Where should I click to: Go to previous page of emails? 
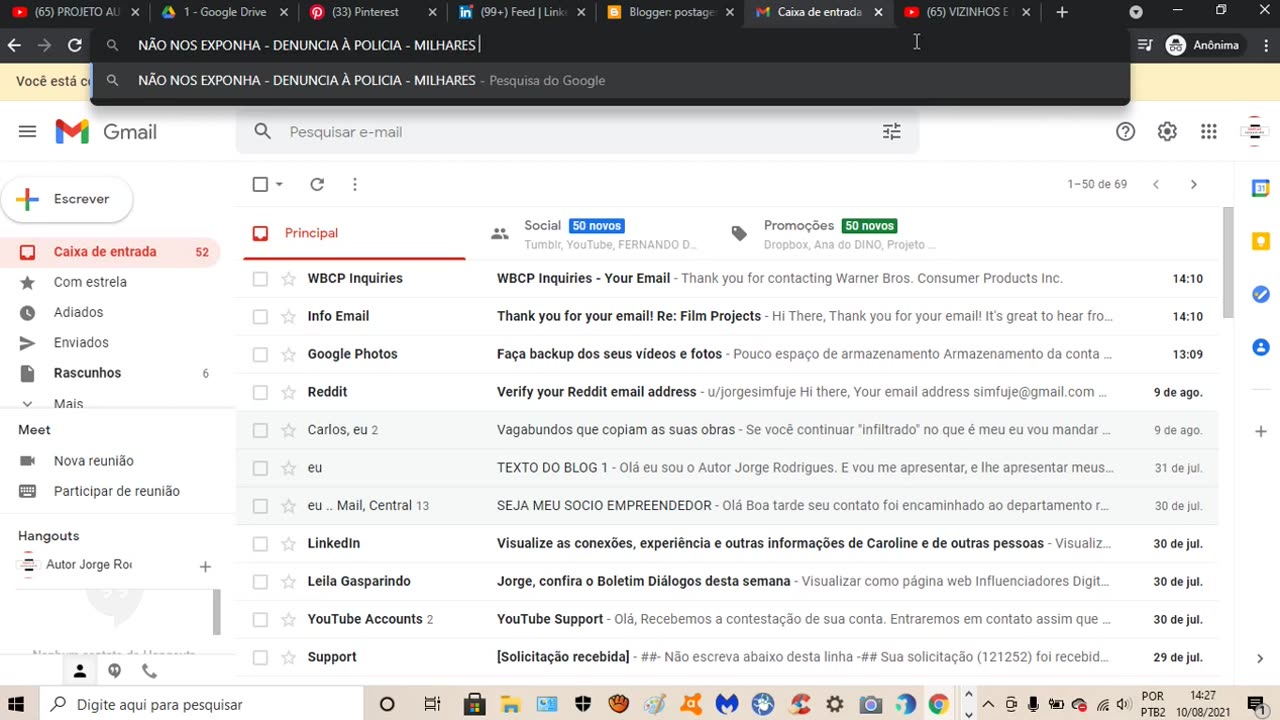click(x=1156, y=184)
